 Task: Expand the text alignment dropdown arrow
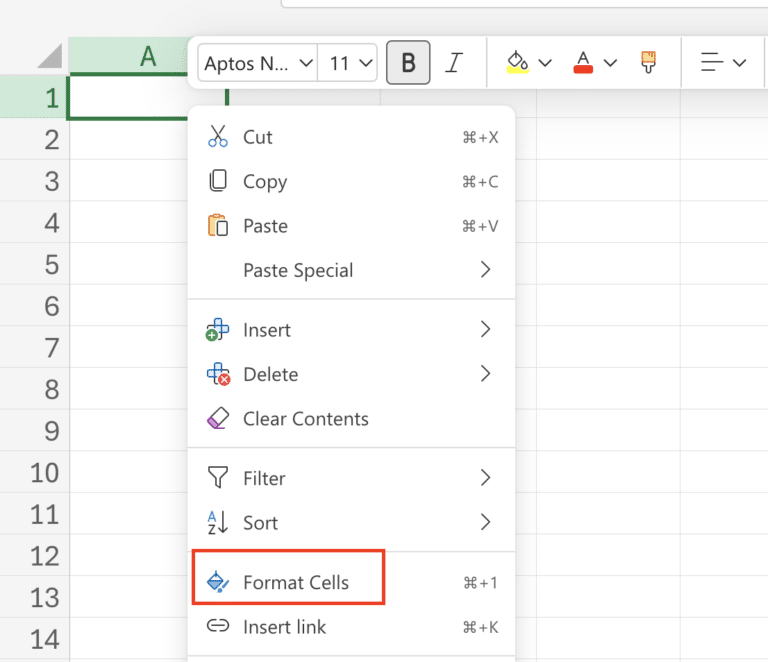click(739, 63)
